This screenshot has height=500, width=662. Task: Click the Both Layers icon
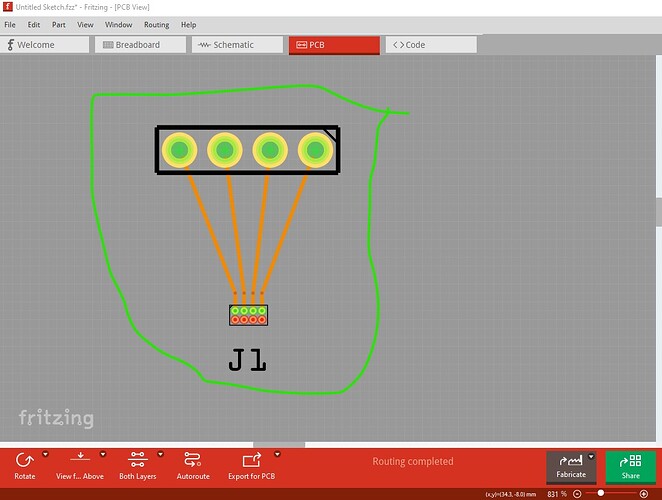pyautogui.click(x=138, y=460)
